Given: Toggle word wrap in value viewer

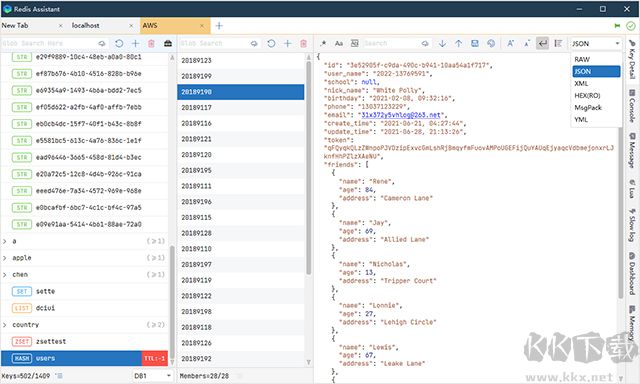Looking at the screenshot, I should coord(542,43).
